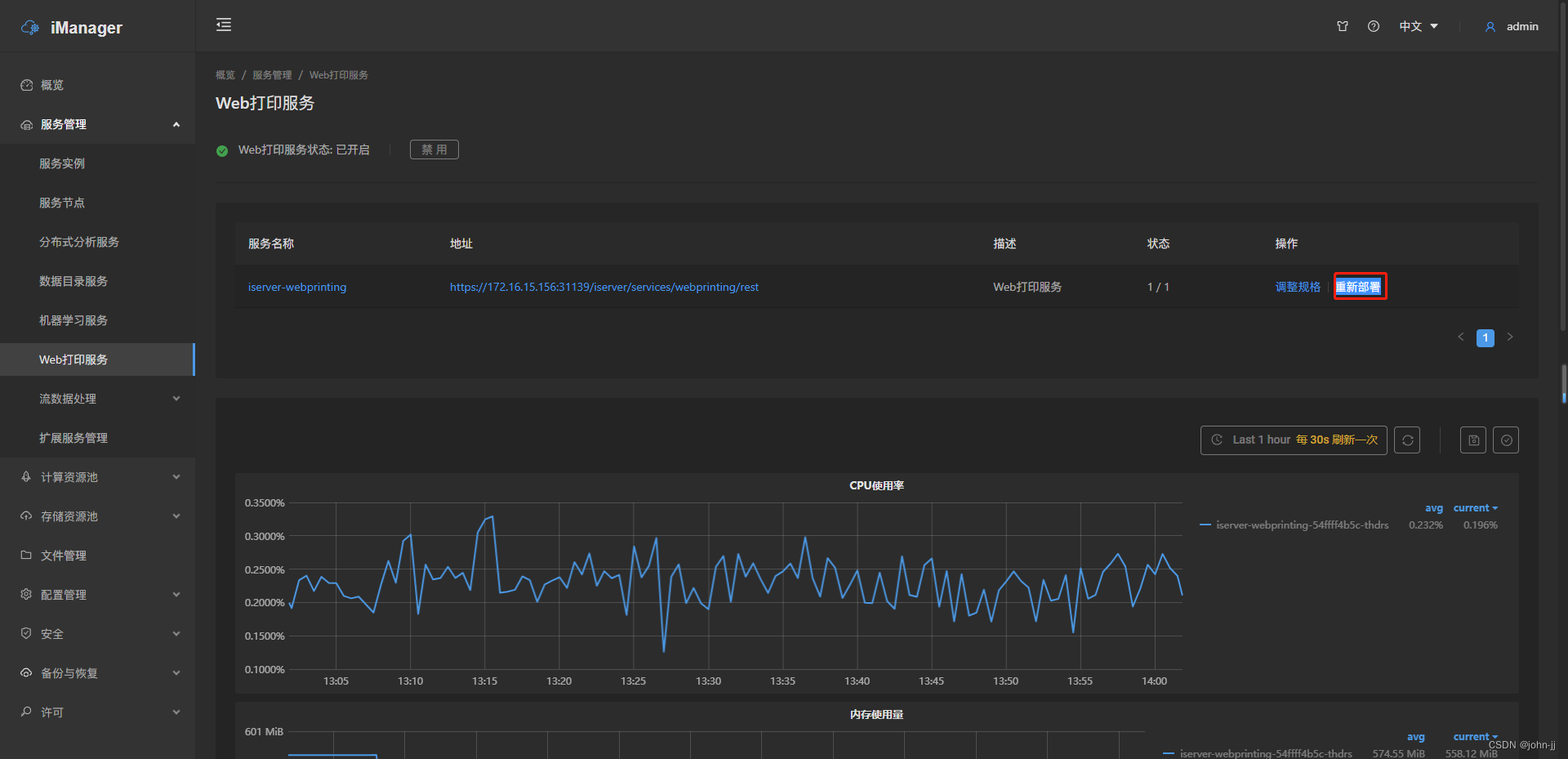Open the language dropdown 中文
1568x759 pixels.
click(1419, 26)
